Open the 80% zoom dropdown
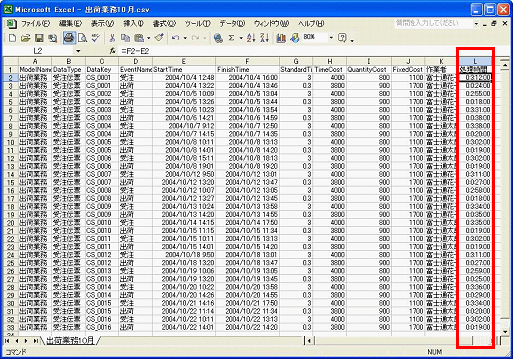Viewport: 517px width, 360px height. (x=331, y=38)
